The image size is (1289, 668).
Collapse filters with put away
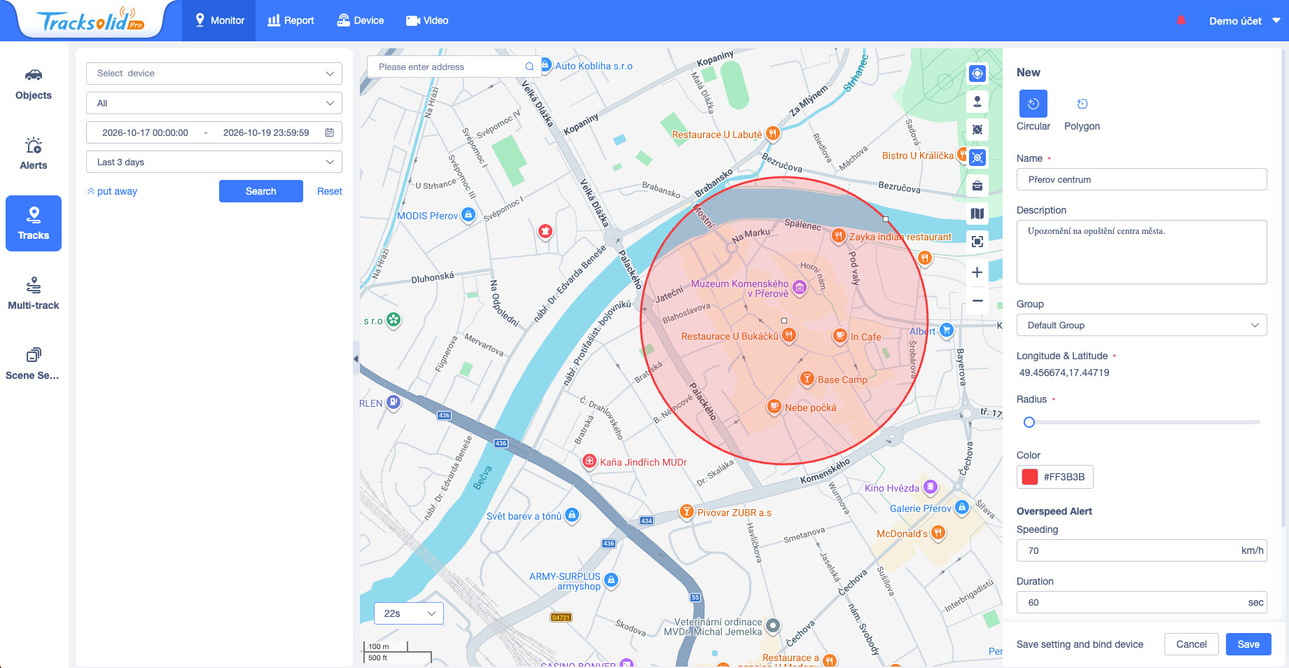(112, 191)
